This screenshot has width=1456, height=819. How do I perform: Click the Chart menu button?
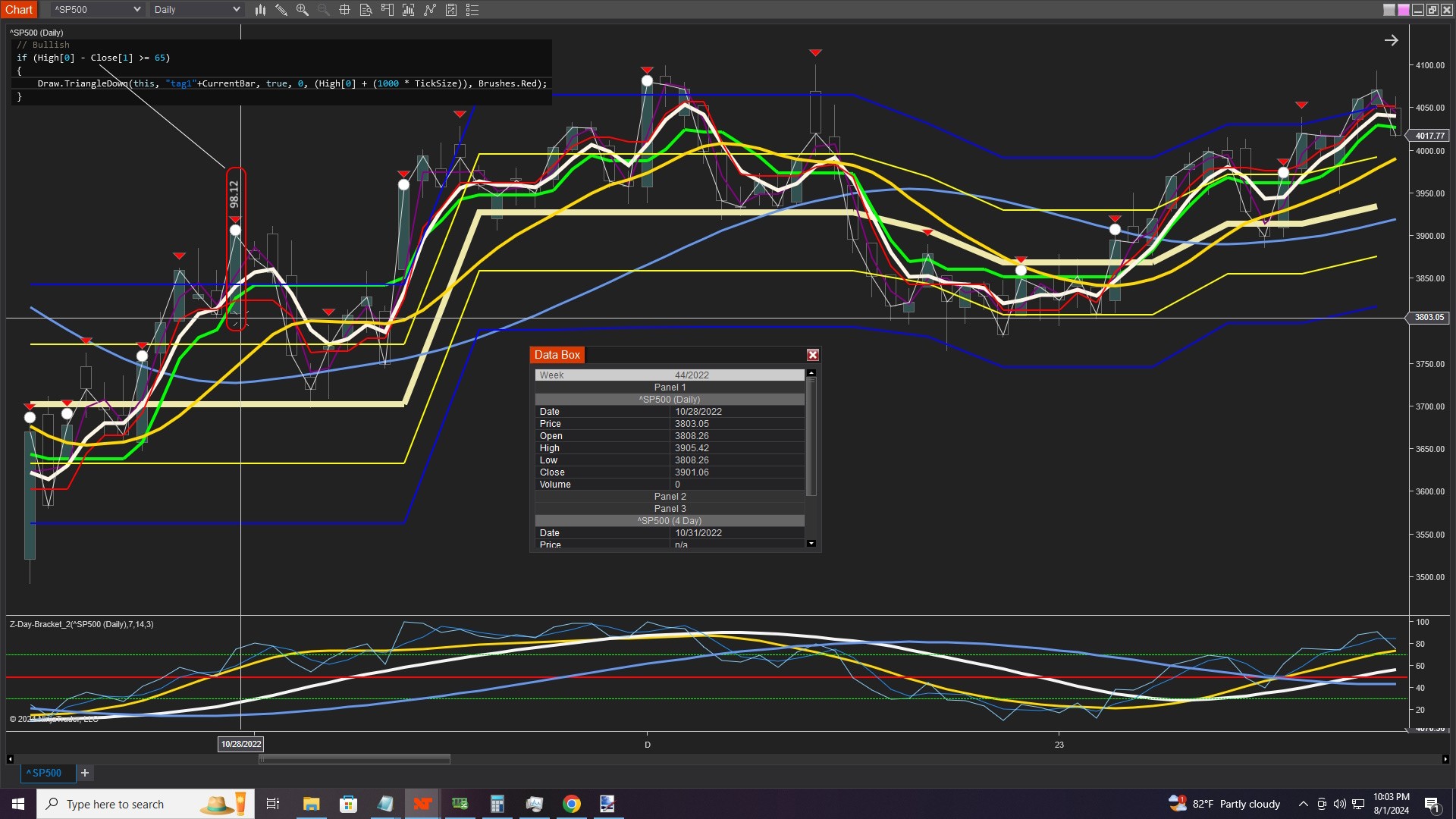click(19, 10)
